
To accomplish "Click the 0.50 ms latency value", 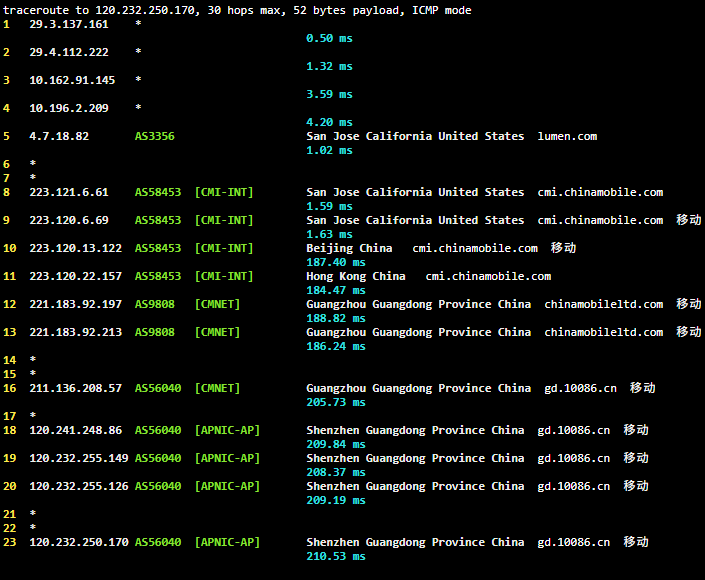I will 329,38.
